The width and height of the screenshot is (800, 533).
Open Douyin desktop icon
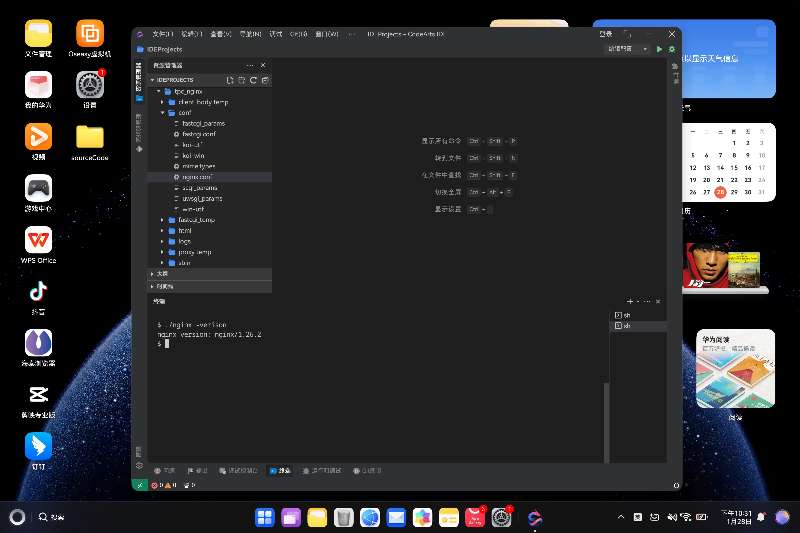(38, 297)
